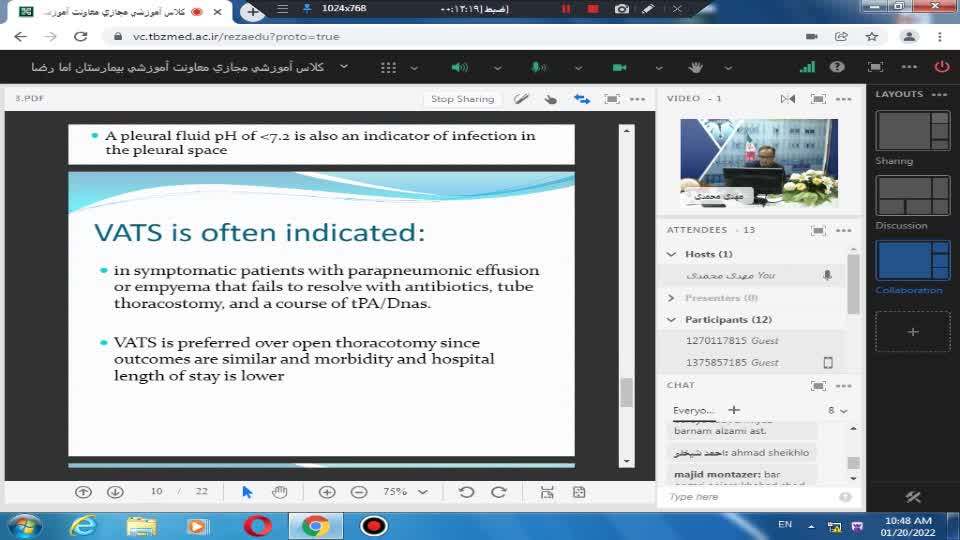Select the hand pan tool

point(280,492)
